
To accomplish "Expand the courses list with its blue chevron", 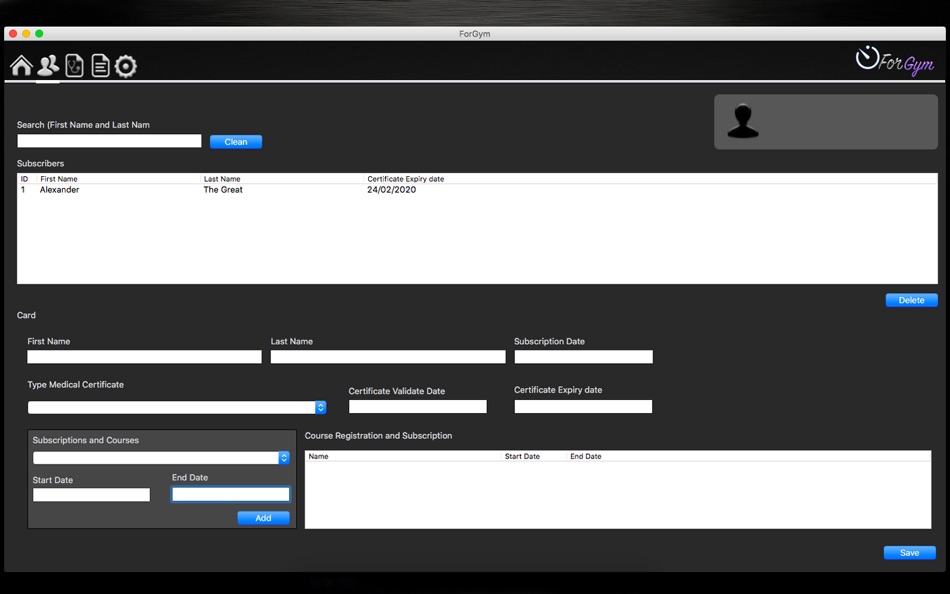I will 284,457.
